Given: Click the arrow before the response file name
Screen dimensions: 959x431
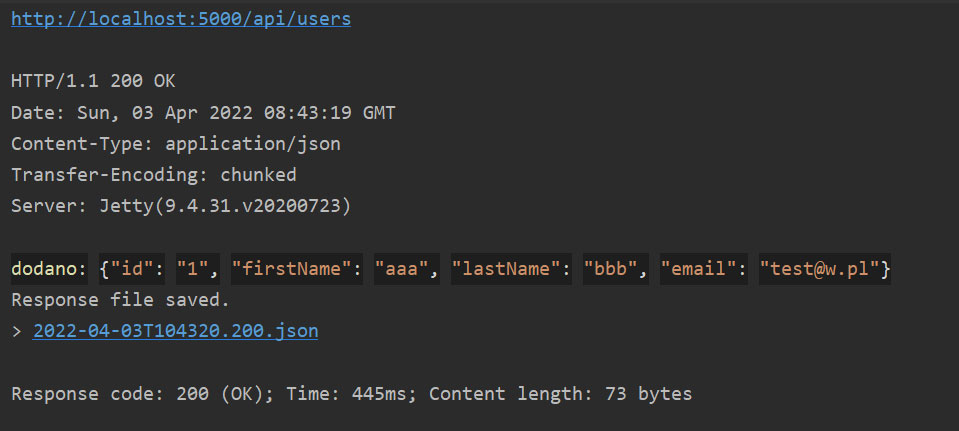Looking at the screenshot, I should click(x=17, y=330).
